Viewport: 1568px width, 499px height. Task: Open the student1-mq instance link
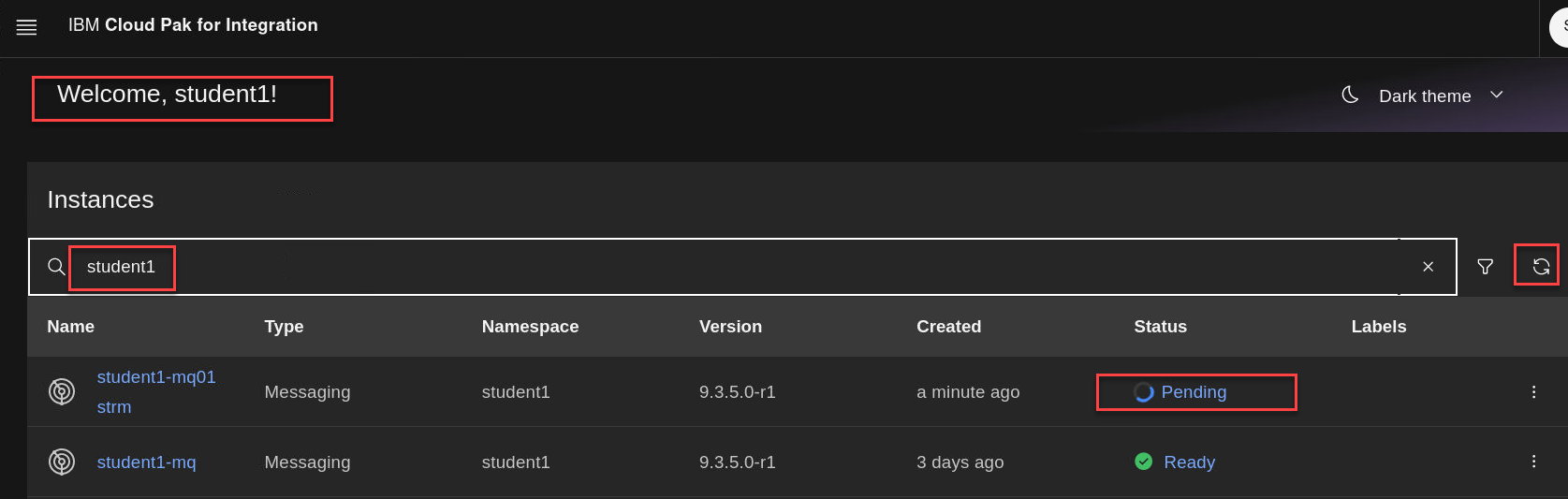point(146,462)
